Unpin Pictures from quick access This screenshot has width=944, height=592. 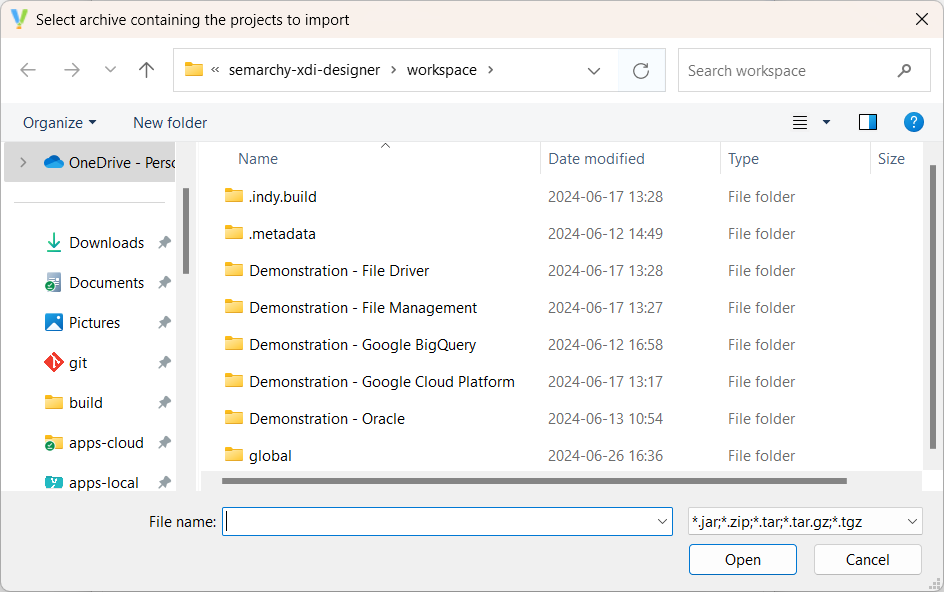[164, 322]
